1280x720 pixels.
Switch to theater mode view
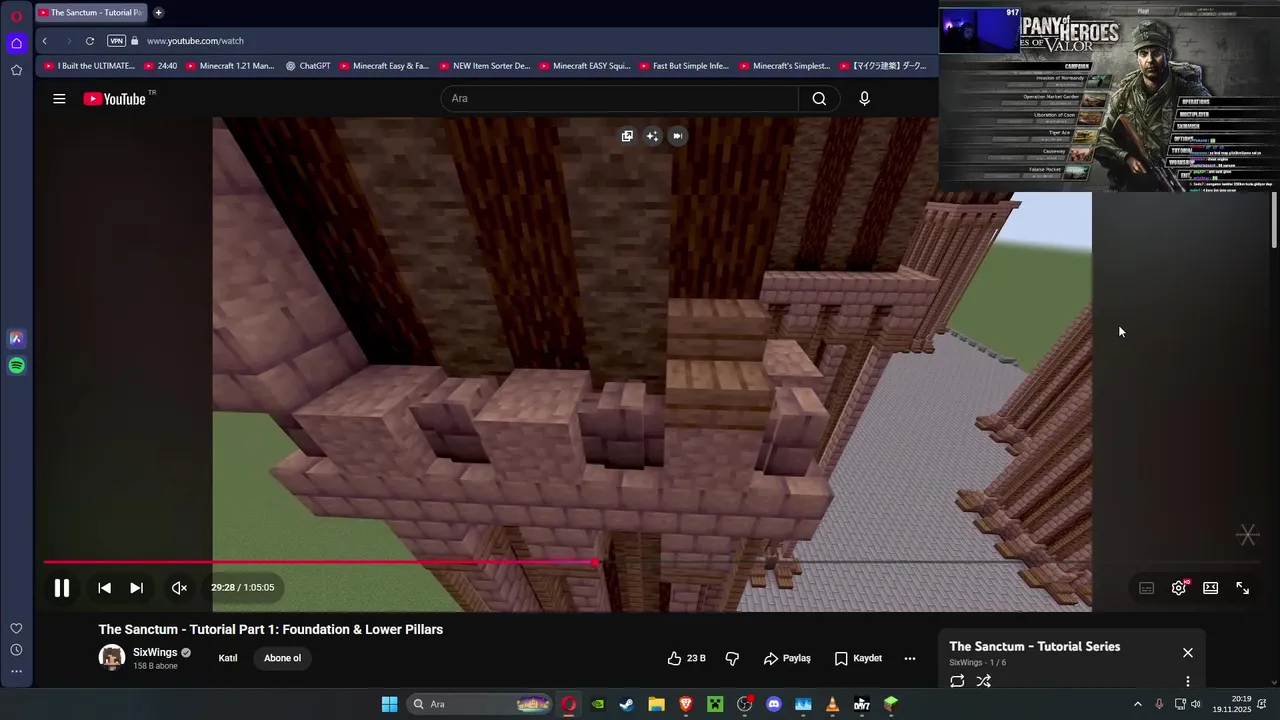coord(1211,588)
